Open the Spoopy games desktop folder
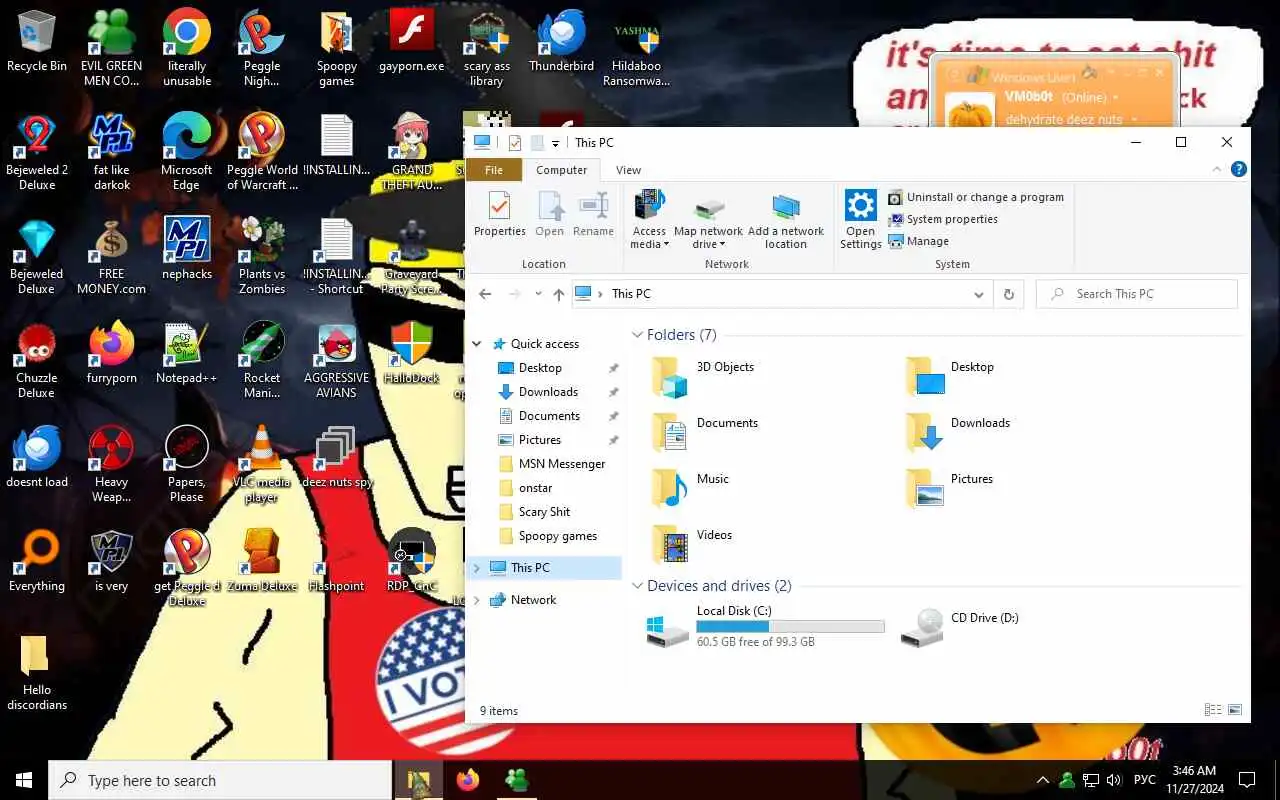Image resolution: width=1280 pixels, height=800 pixels. [x=337, y=48]
